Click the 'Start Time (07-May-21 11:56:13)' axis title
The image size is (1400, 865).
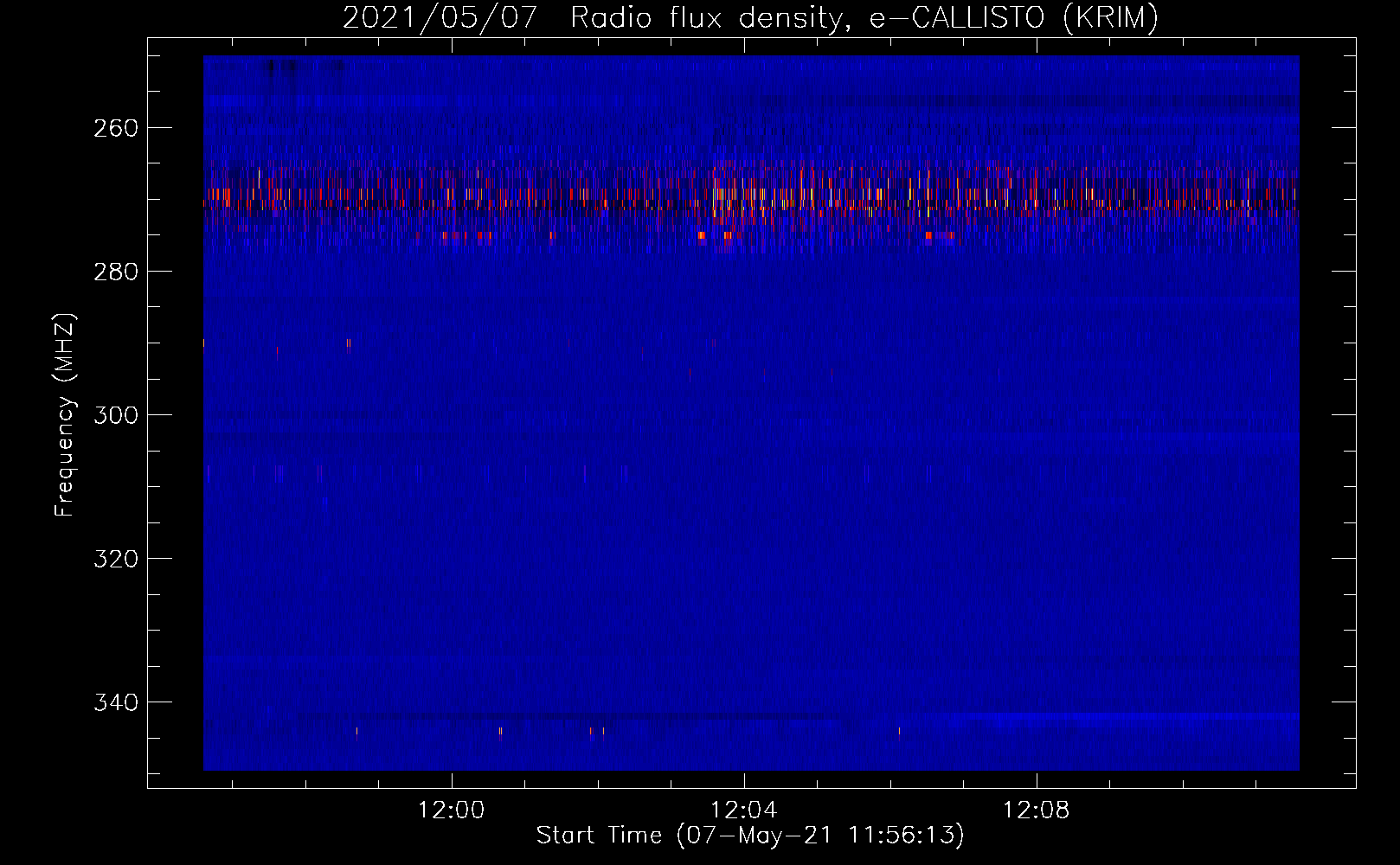pos(750,836)
